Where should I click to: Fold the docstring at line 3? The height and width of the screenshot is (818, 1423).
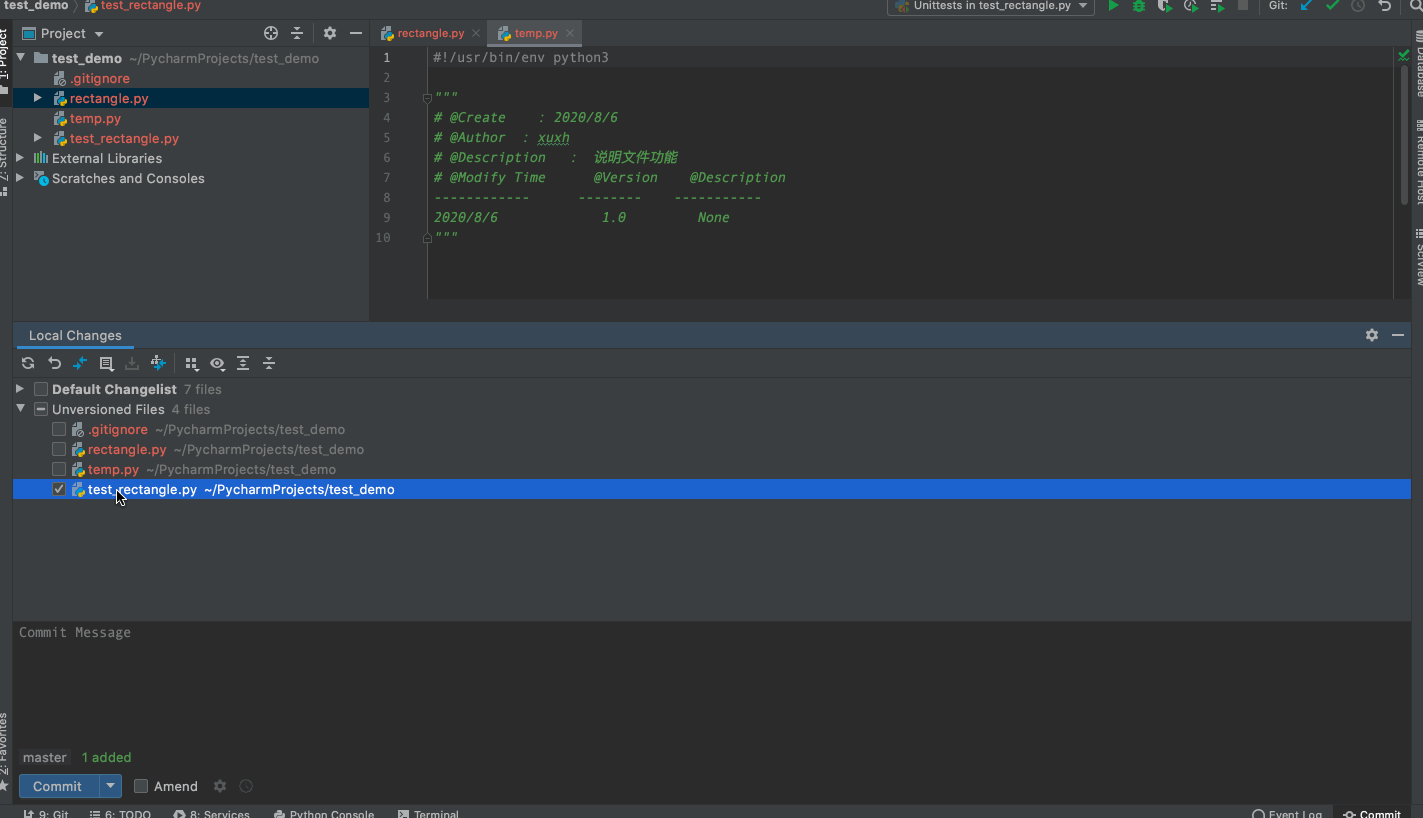427,98
